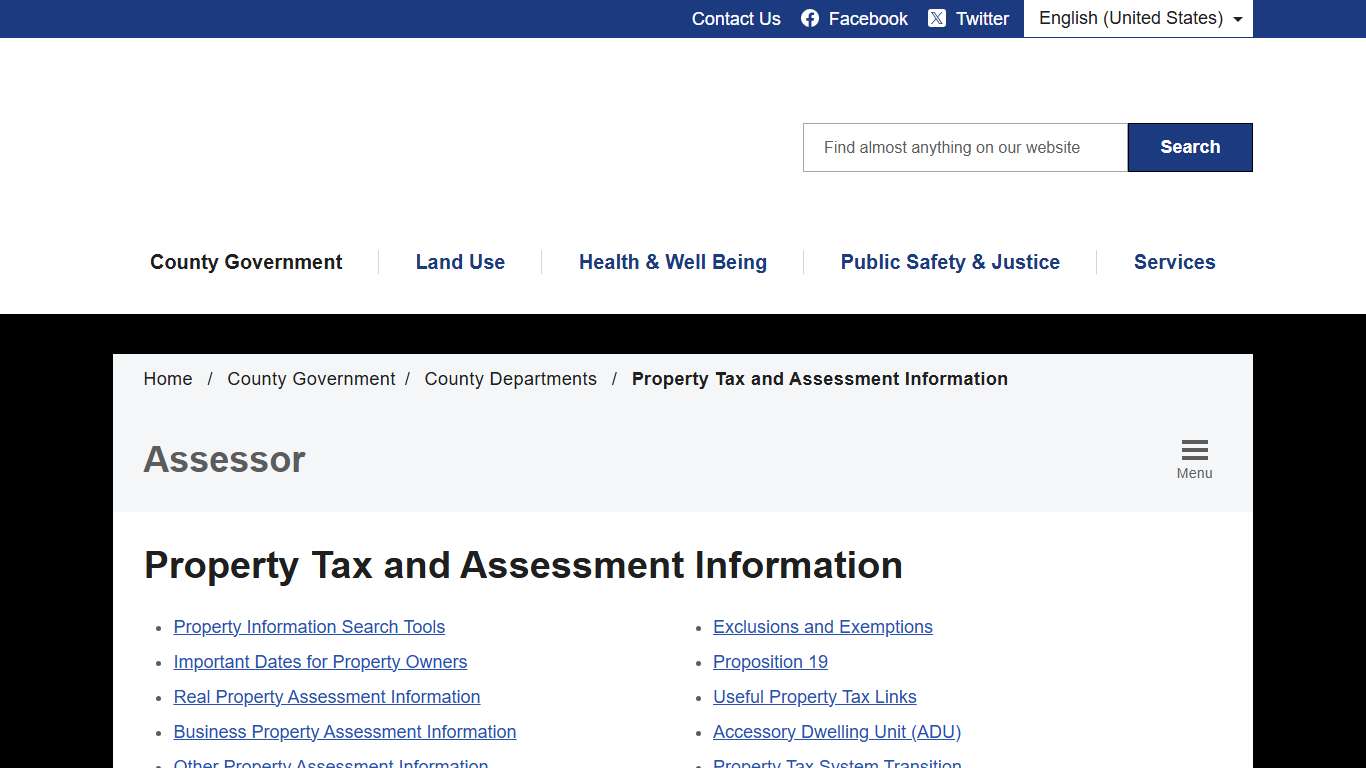Open Accessory Dwelling Unit (ADU) information
The height and width of the screenshot is (768, 1366).
[x=836, y=732]
